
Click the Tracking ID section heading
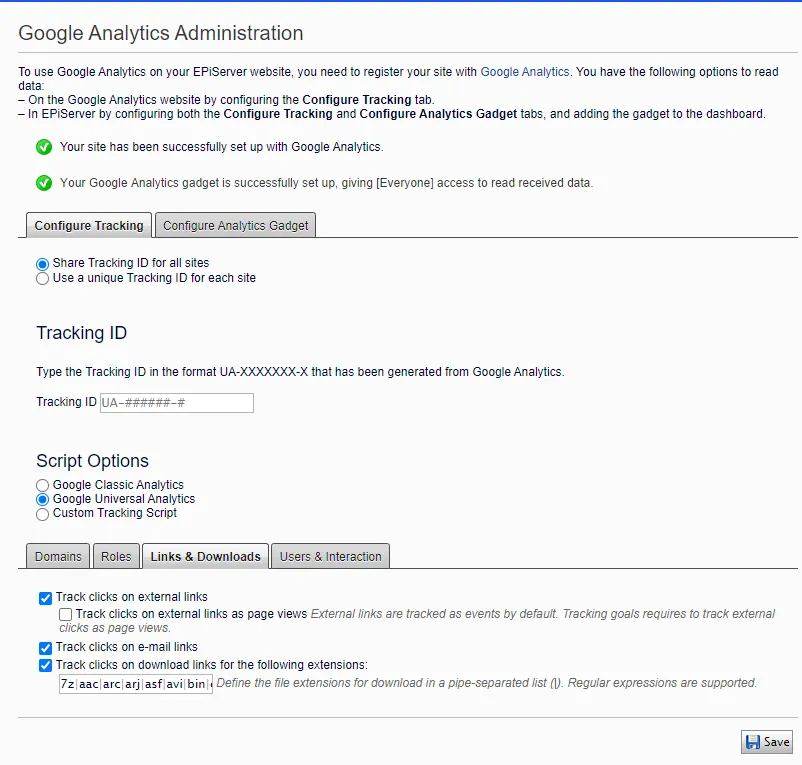(82, 333)
